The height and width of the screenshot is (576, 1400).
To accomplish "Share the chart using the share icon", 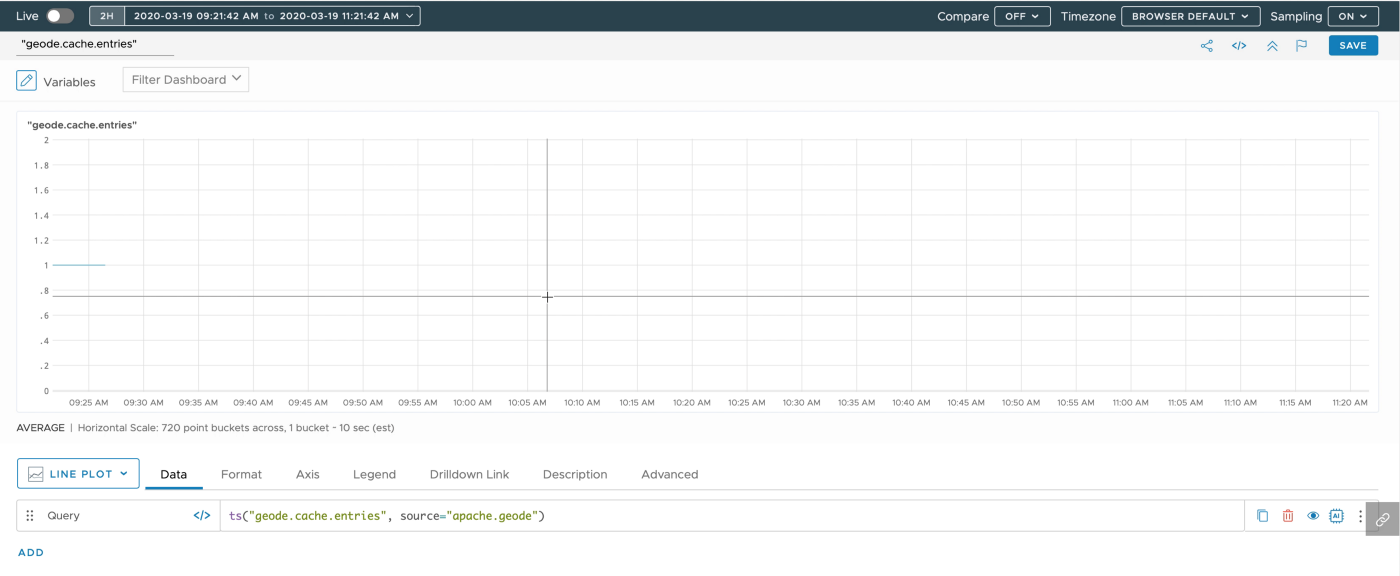I will pyautogui.click(x=1206, y=45).
